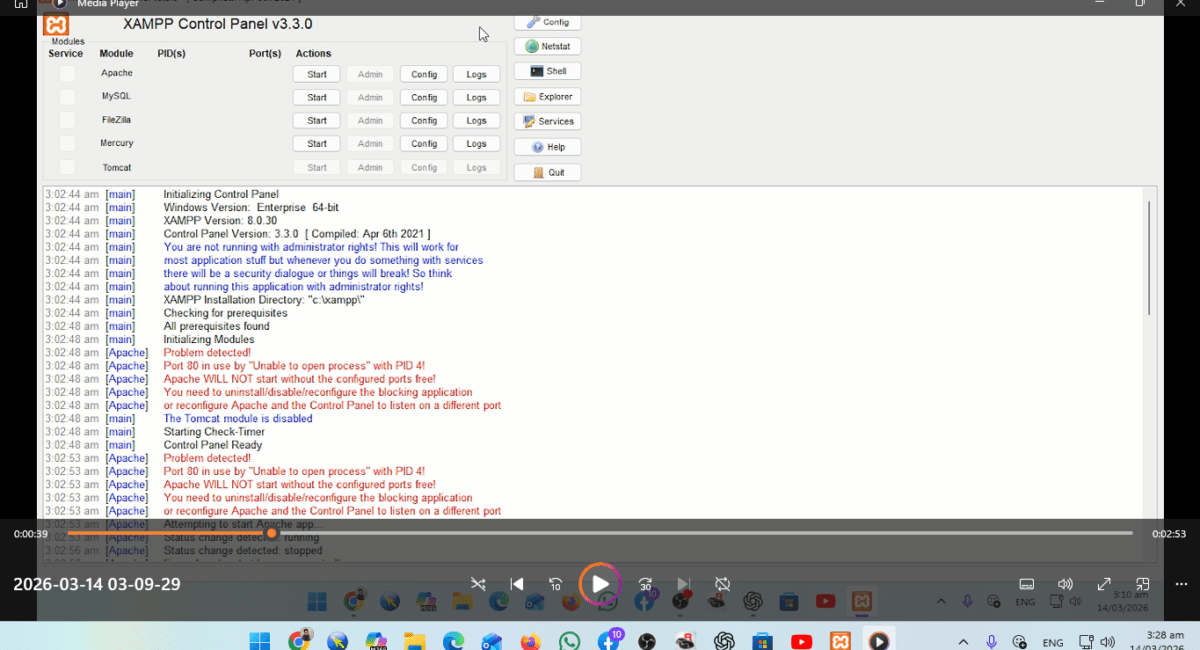The height and width of the screenshot is (650, 1200).
Task: Open Config in the Tomcat row
Action: point(424,167)
